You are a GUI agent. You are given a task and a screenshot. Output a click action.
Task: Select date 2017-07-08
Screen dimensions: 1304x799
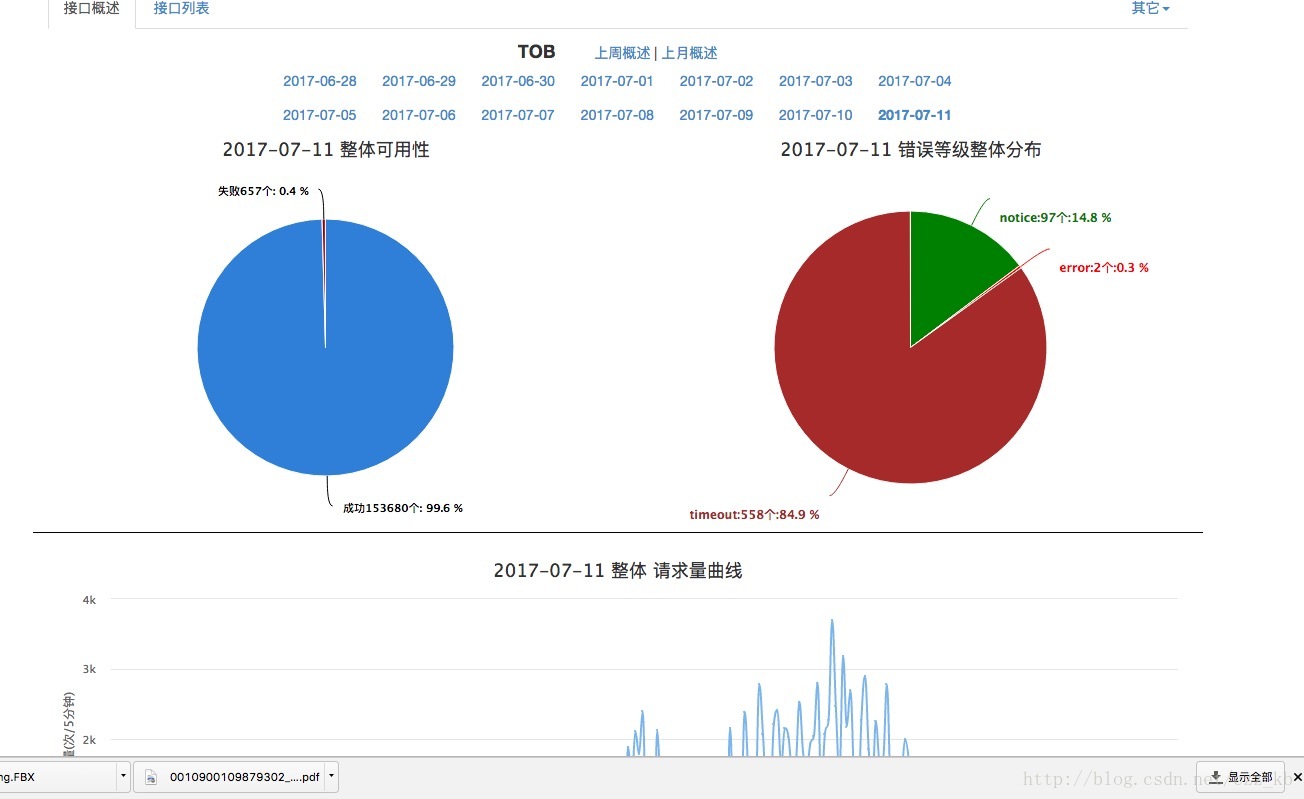coord(617,115)
